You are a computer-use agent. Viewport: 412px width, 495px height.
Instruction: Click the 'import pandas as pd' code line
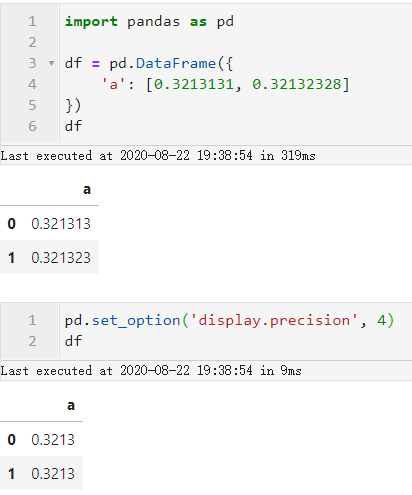149,22
